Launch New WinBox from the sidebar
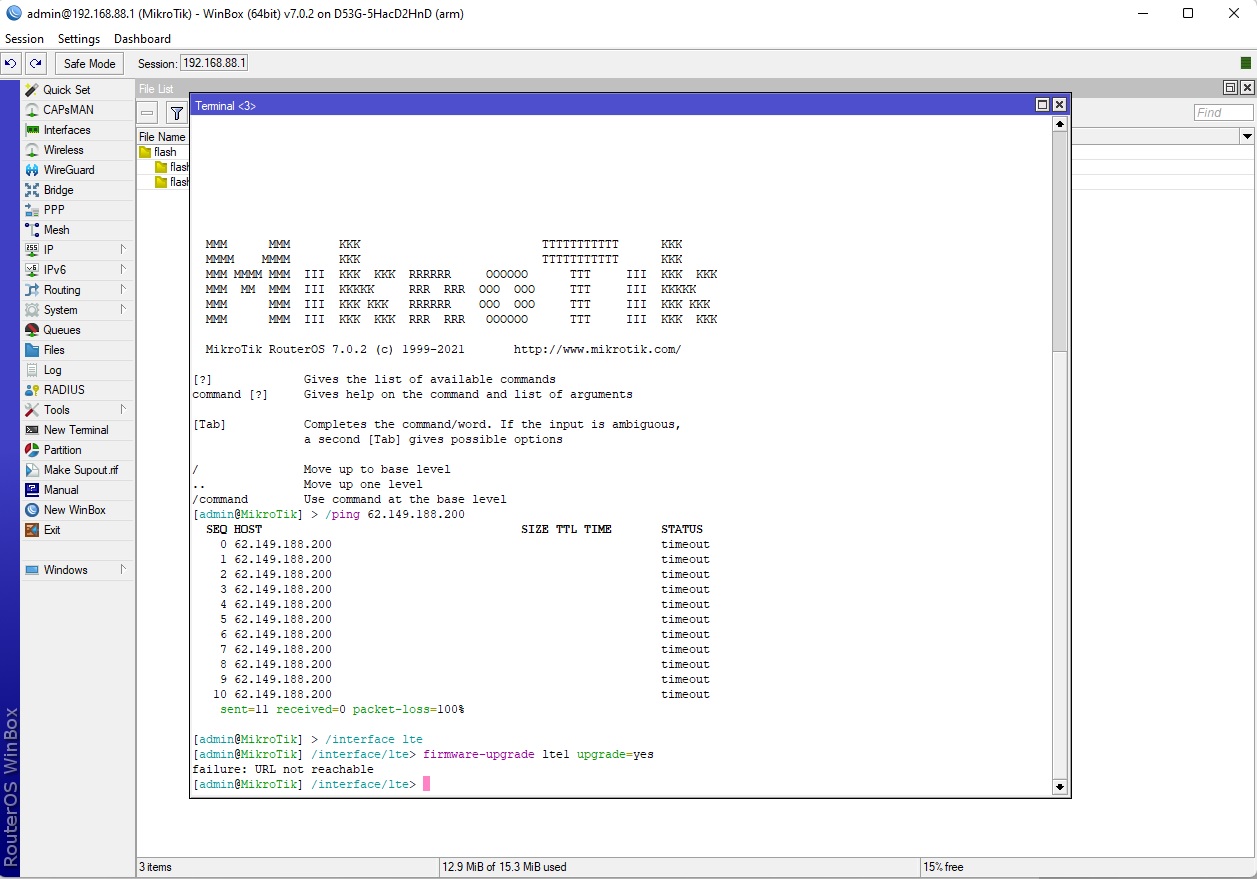Screen dimensions: 1257x879 point(77,510)
